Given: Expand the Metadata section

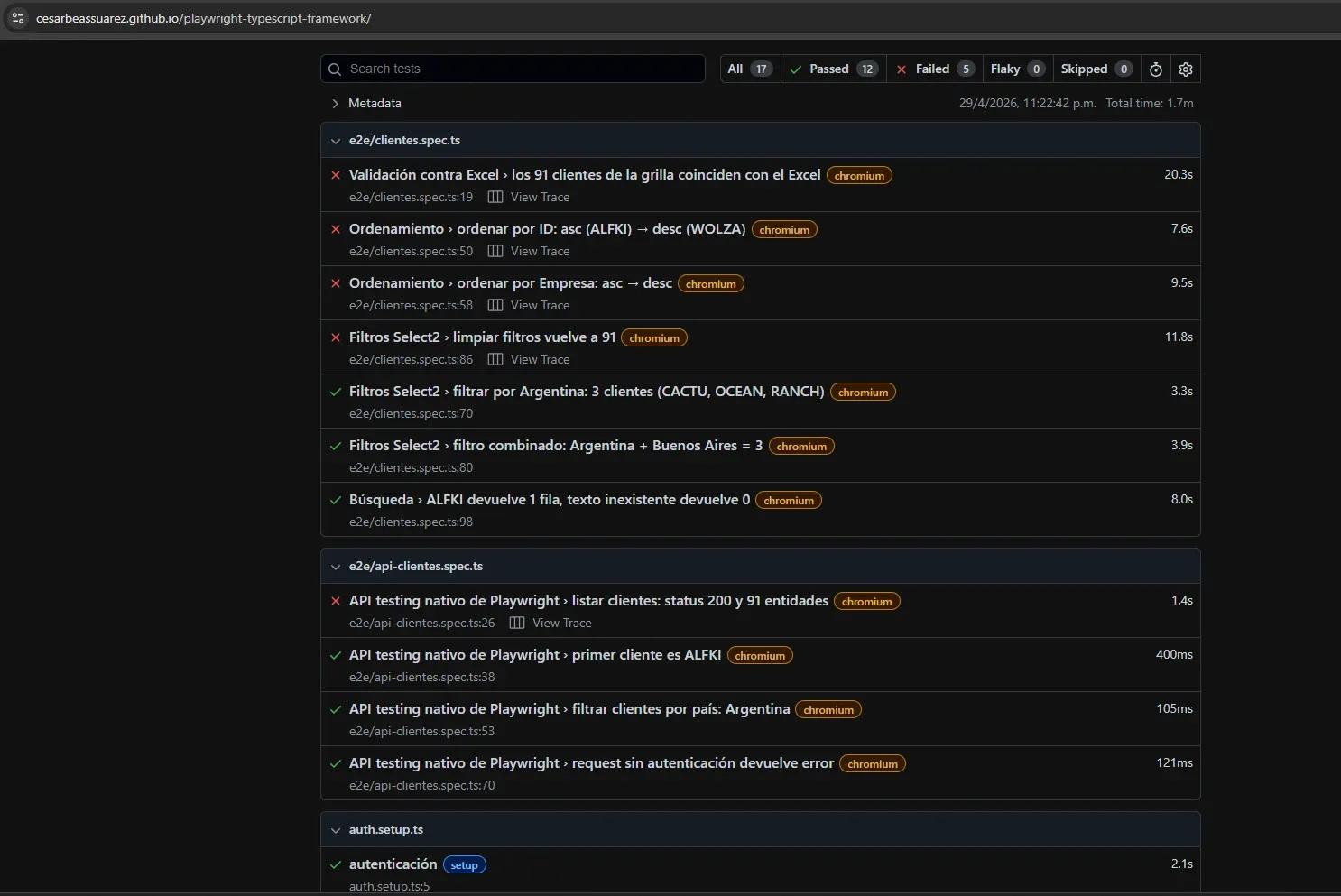Looking at the screenshot, I should pos(366,103).
